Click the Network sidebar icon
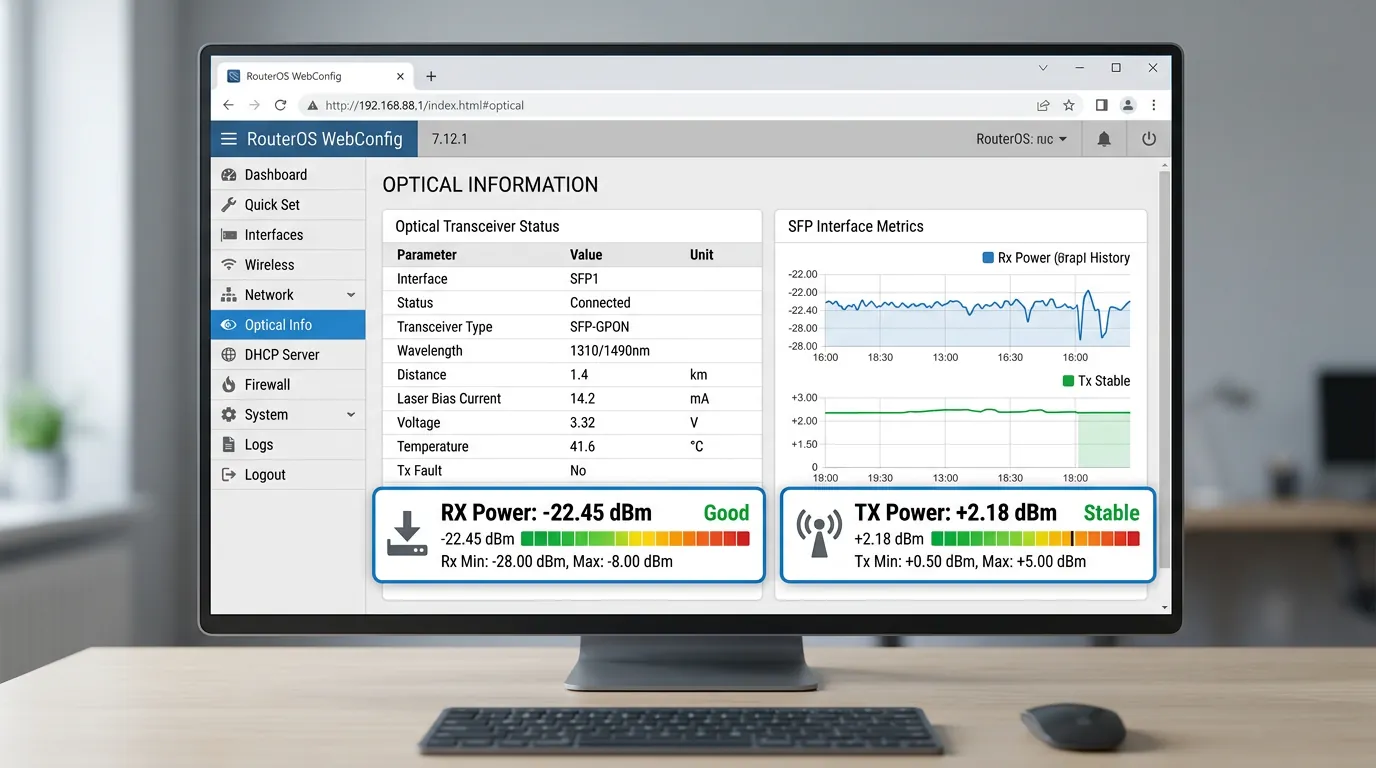This screenshot has width=1376, height=768. [x=229, y=295]
